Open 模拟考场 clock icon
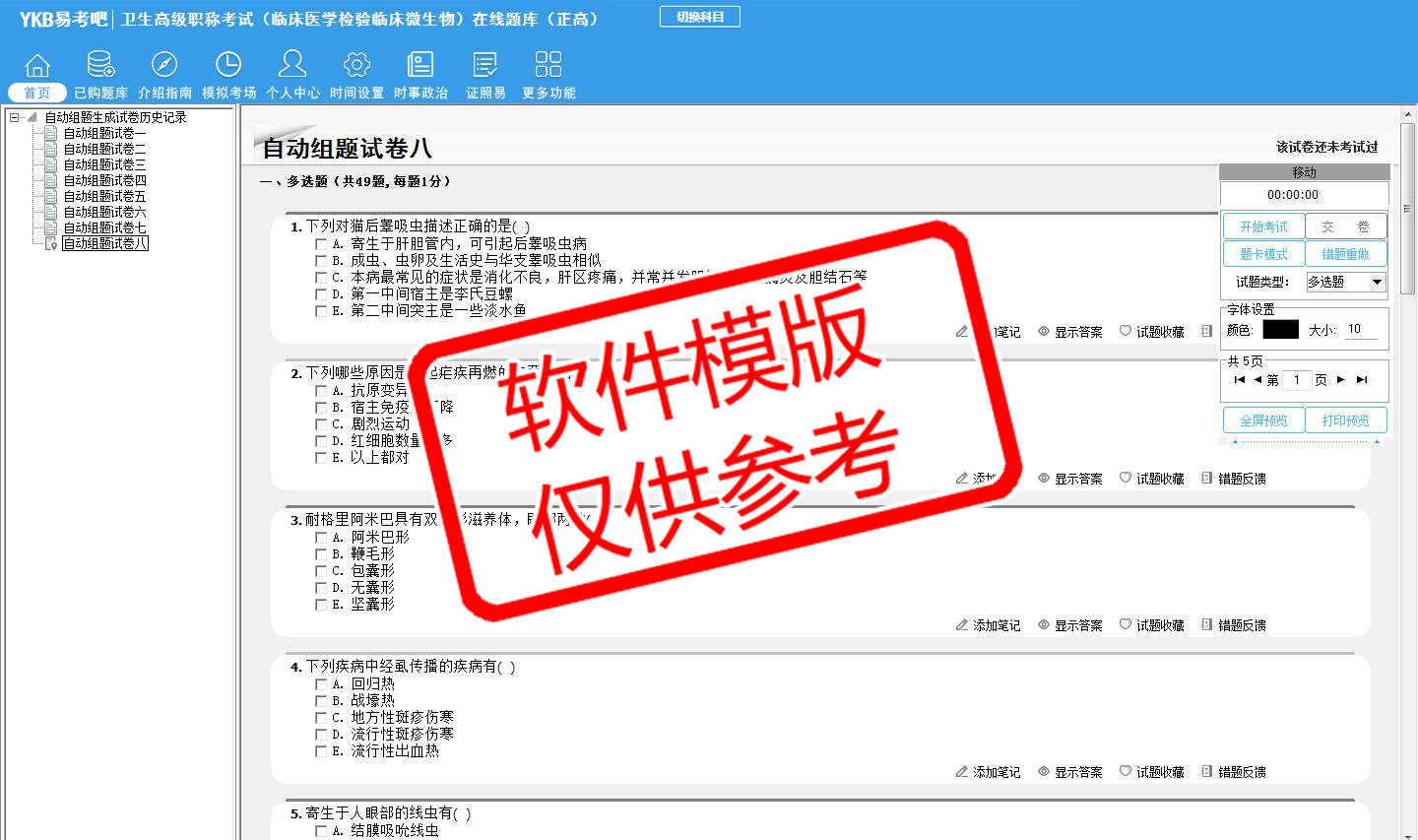This screenshot has width=1418, height=840. pos(228,66)
